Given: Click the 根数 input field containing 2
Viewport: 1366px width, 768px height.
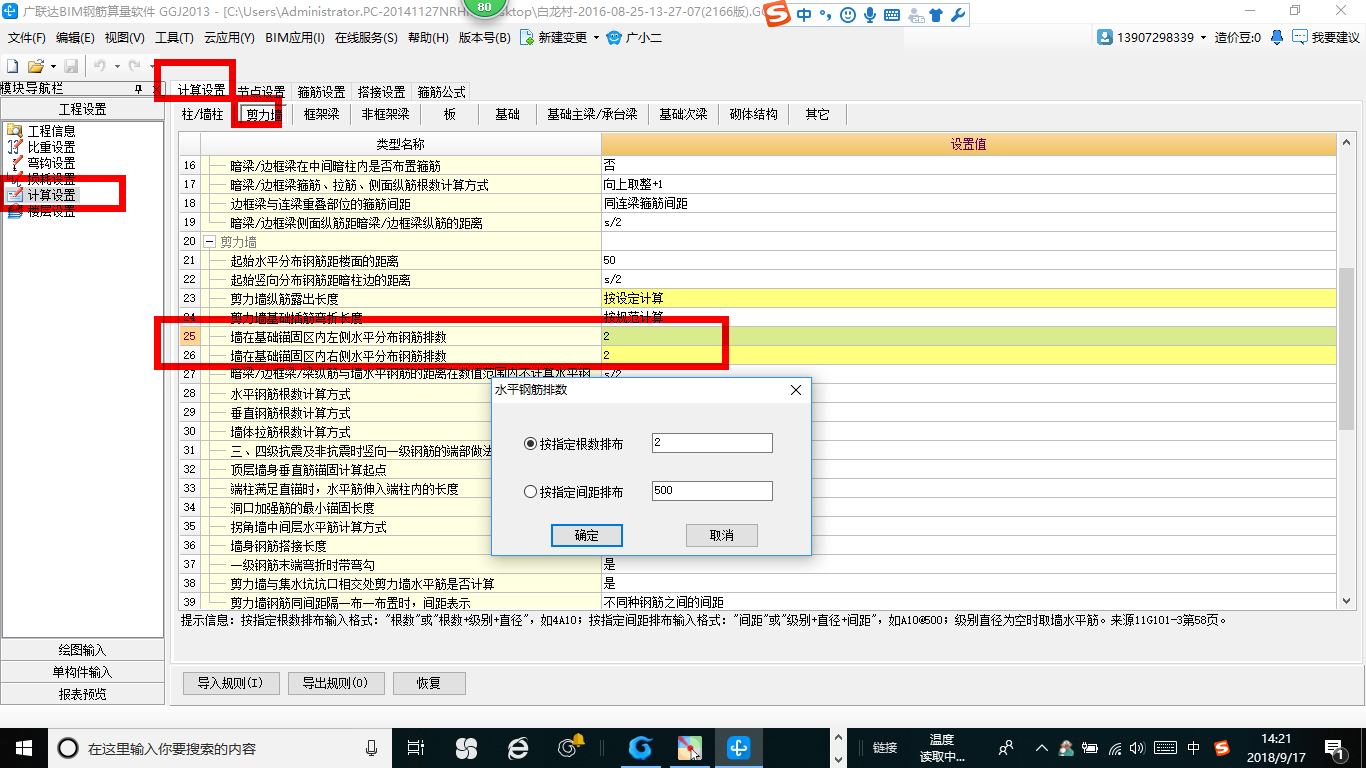Looking at the screenshot, I should 712,443.
